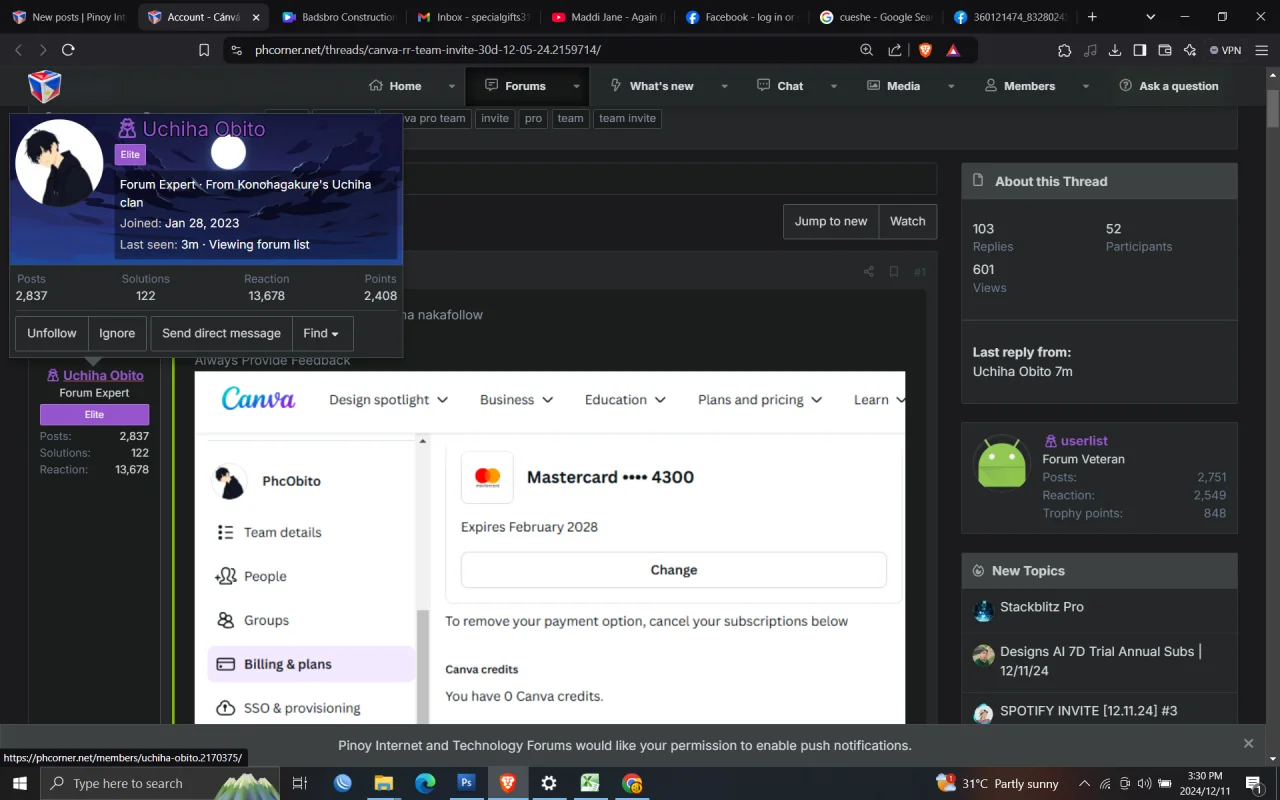Dismiss the push notification banner
This screenshot has height=800, width=1280.
[x=1248, y=743]
